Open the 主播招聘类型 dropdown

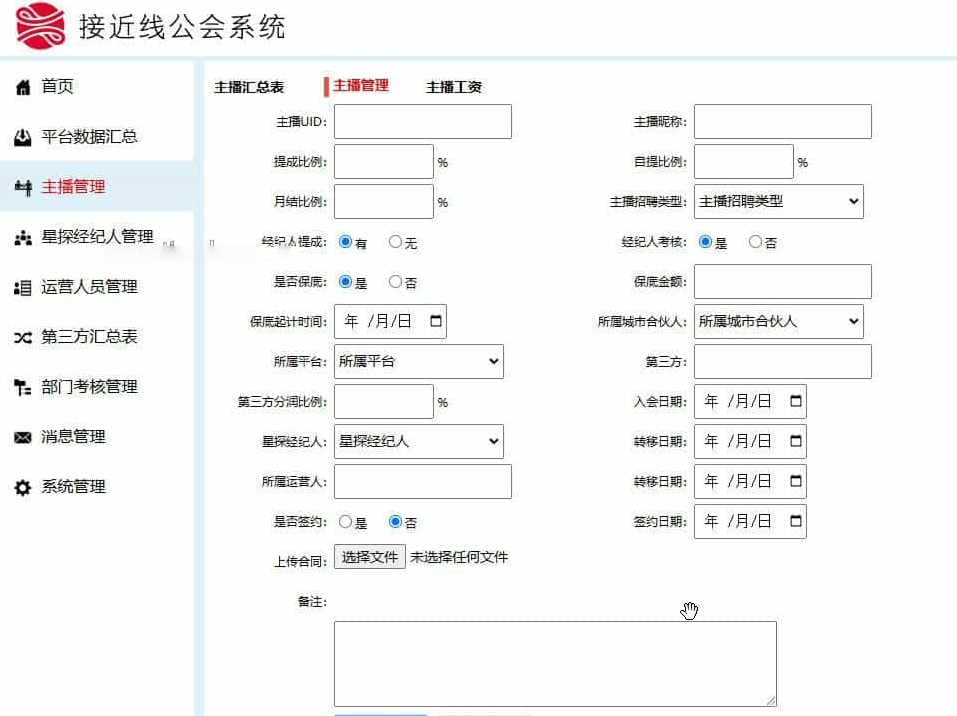point(779,201)
